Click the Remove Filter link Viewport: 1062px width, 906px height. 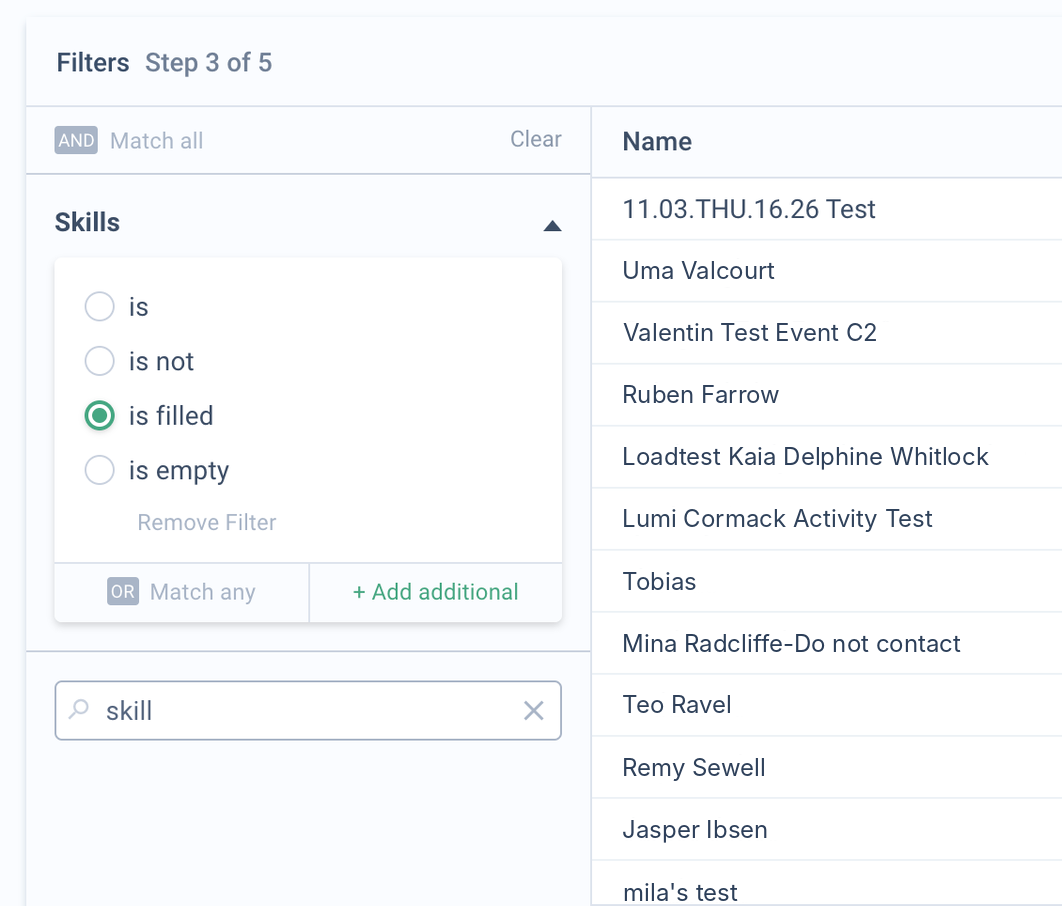207,522
